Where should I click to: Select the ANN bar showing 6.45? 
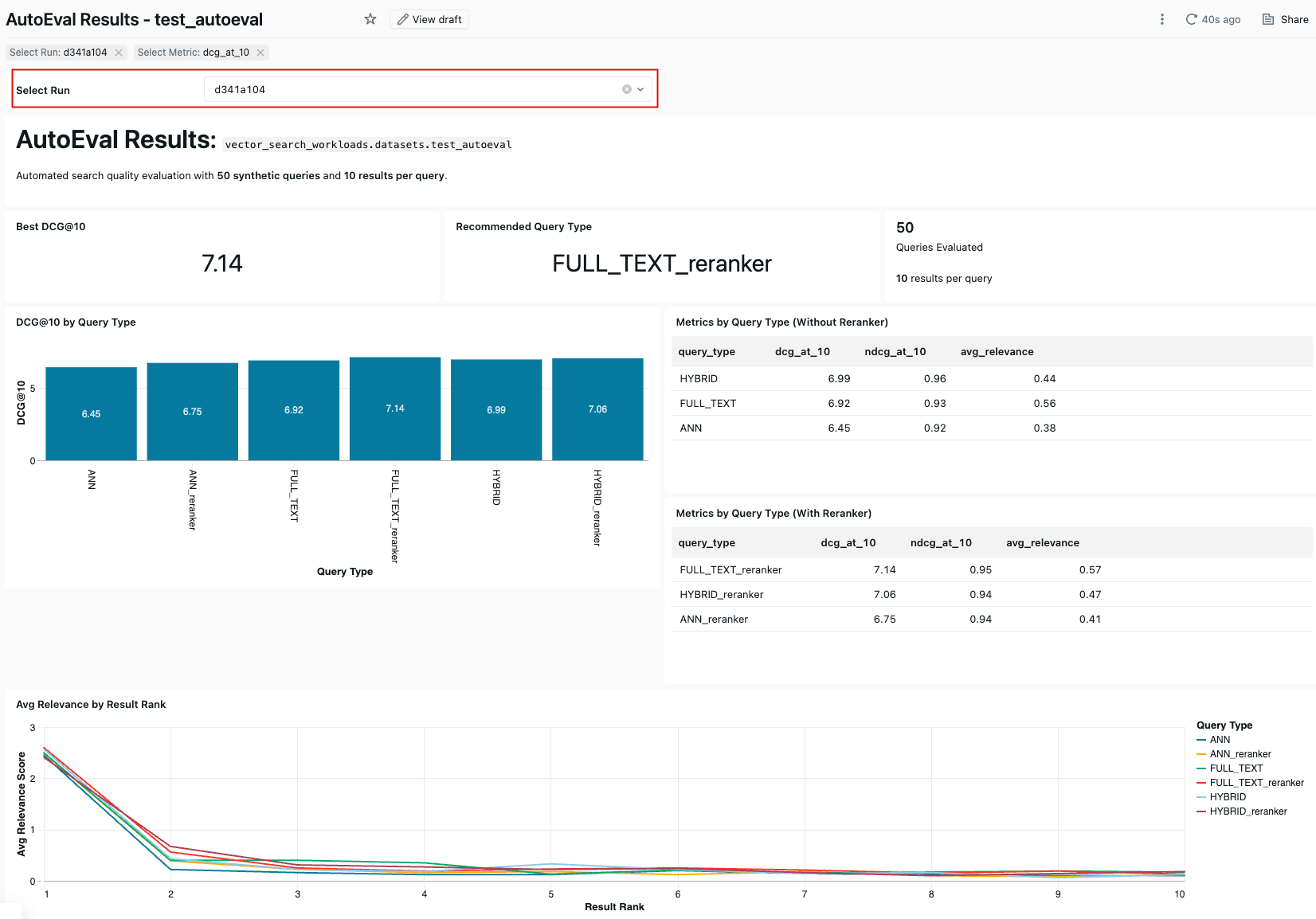point(91,413)
